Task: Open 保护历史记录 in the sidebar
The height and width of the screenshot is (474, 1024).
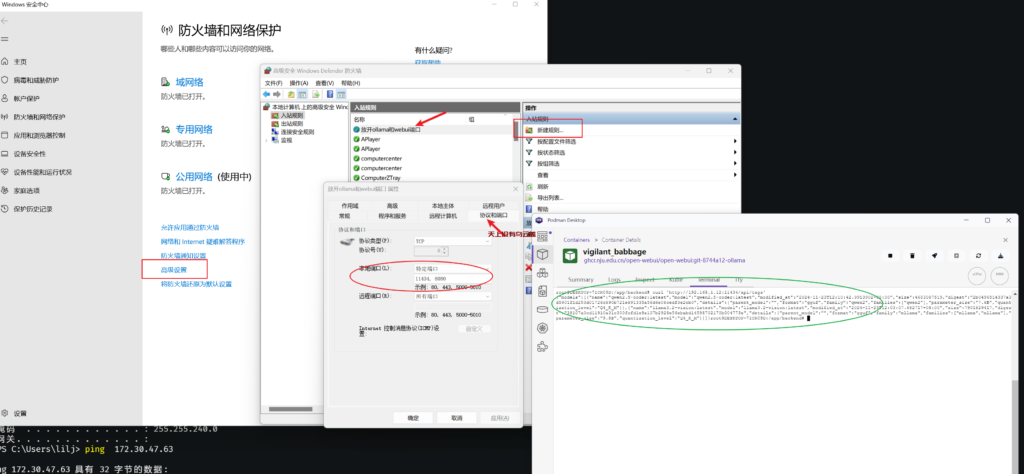Action: click(x=33, y=209)
